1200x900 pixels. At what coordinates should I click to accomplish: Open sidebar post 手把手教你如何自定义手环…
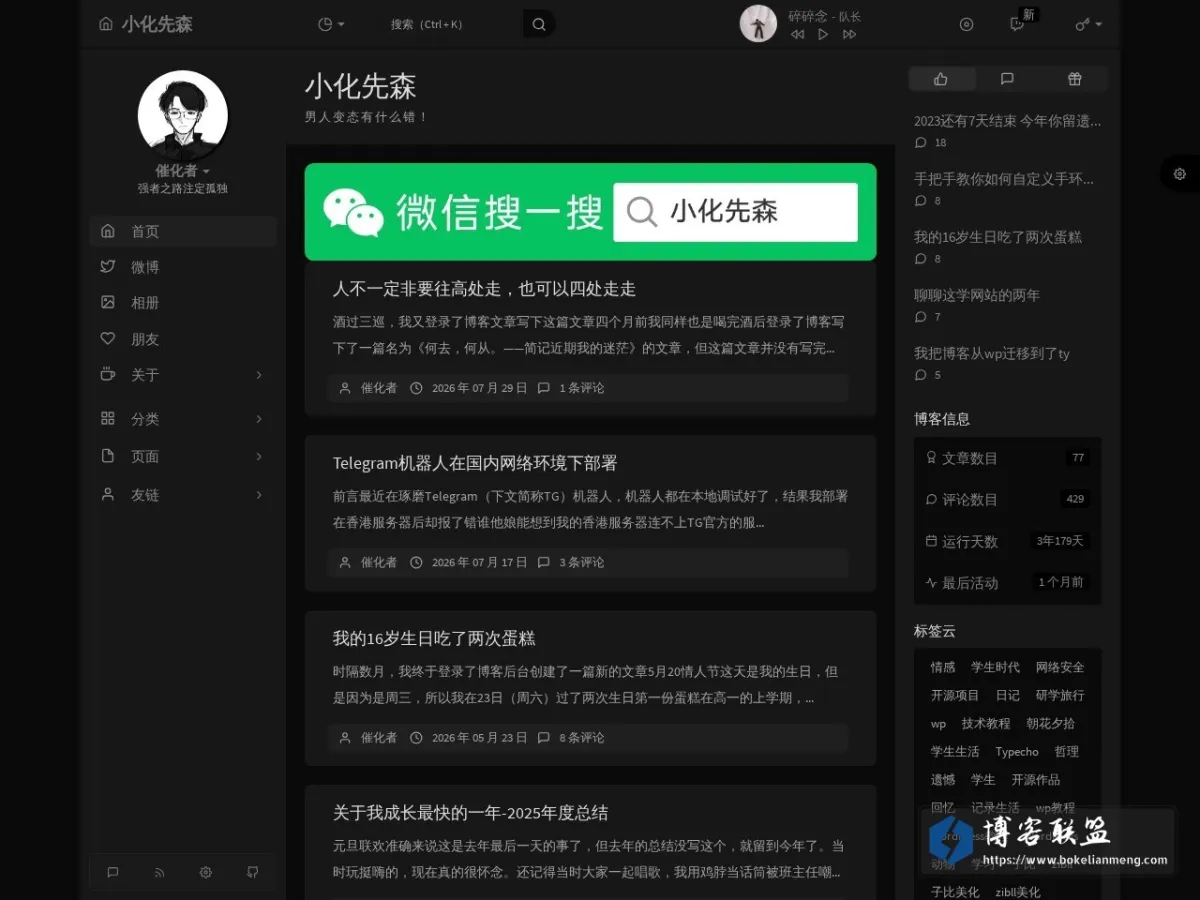[x=1003, y=179]
